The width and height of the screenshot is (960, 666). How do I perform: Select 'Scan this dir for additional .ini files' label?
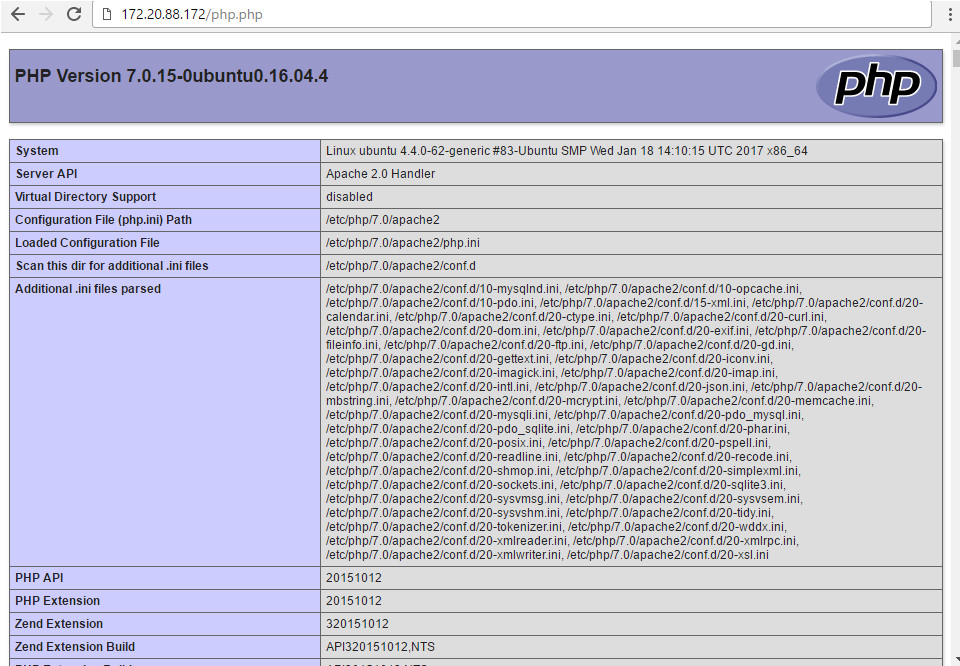tap(112, 266)
